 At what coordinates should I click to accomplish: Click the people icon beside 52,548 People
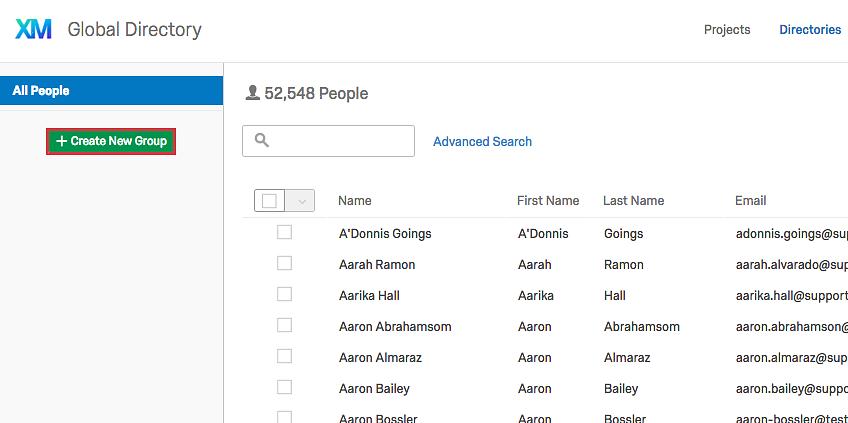tap(252, 93)
